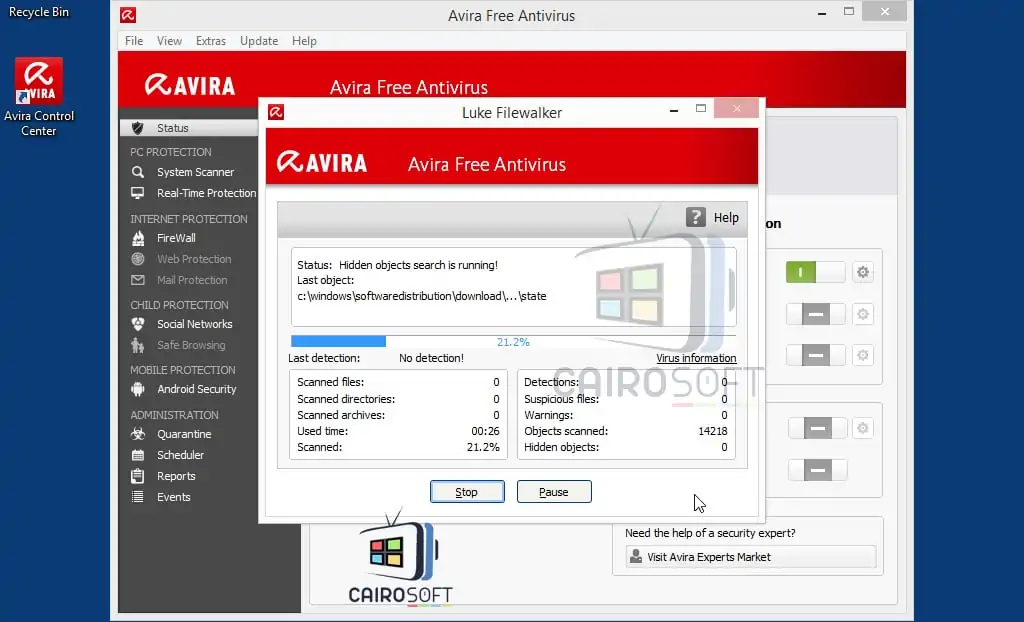The image size is (1024, 622).
Task: Open settings gear next to the green toggle
Action: point(863,272)
